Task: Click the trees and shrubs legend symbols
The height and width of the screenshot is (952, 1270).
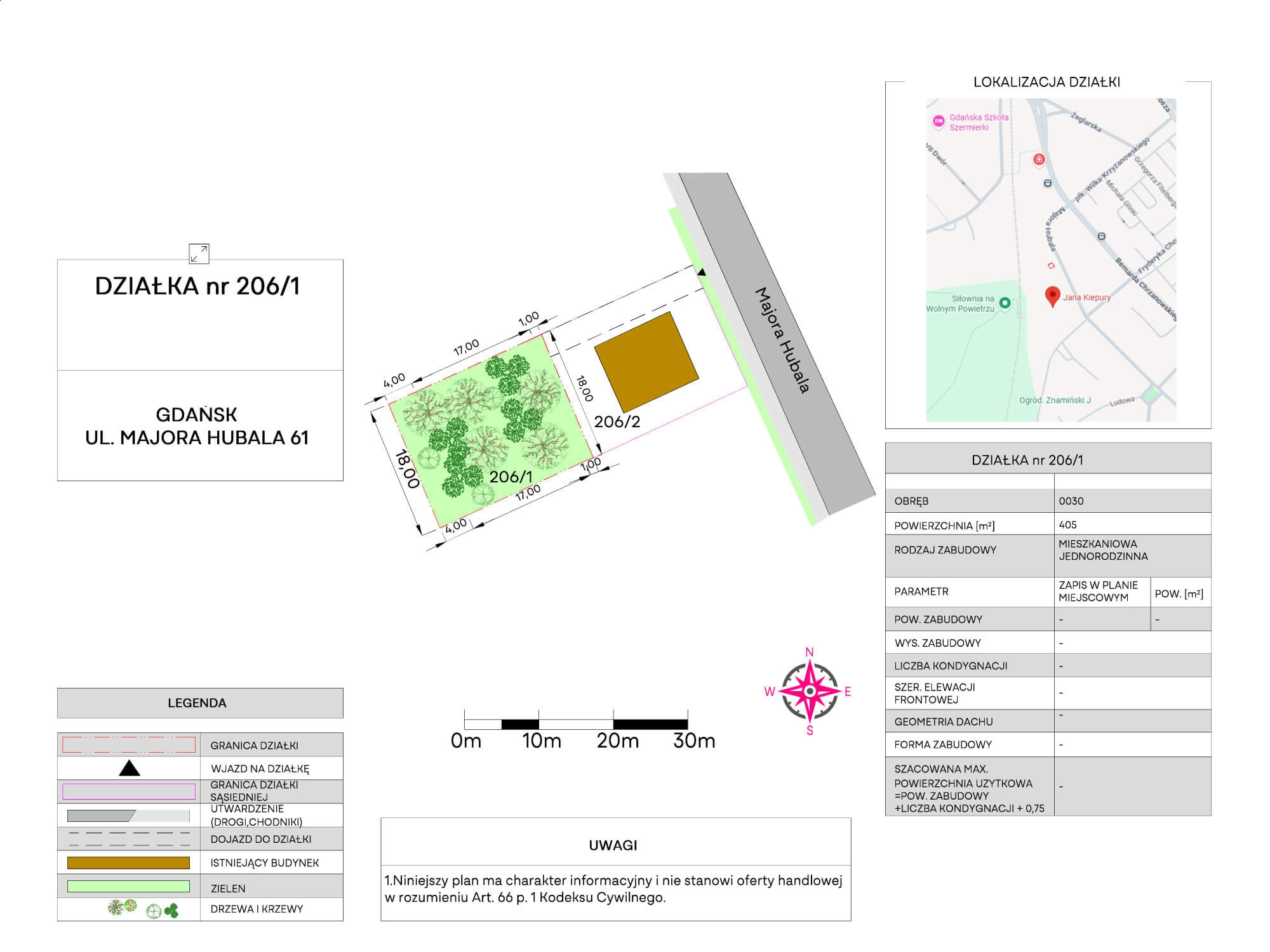Action: (x=144, y=909)
